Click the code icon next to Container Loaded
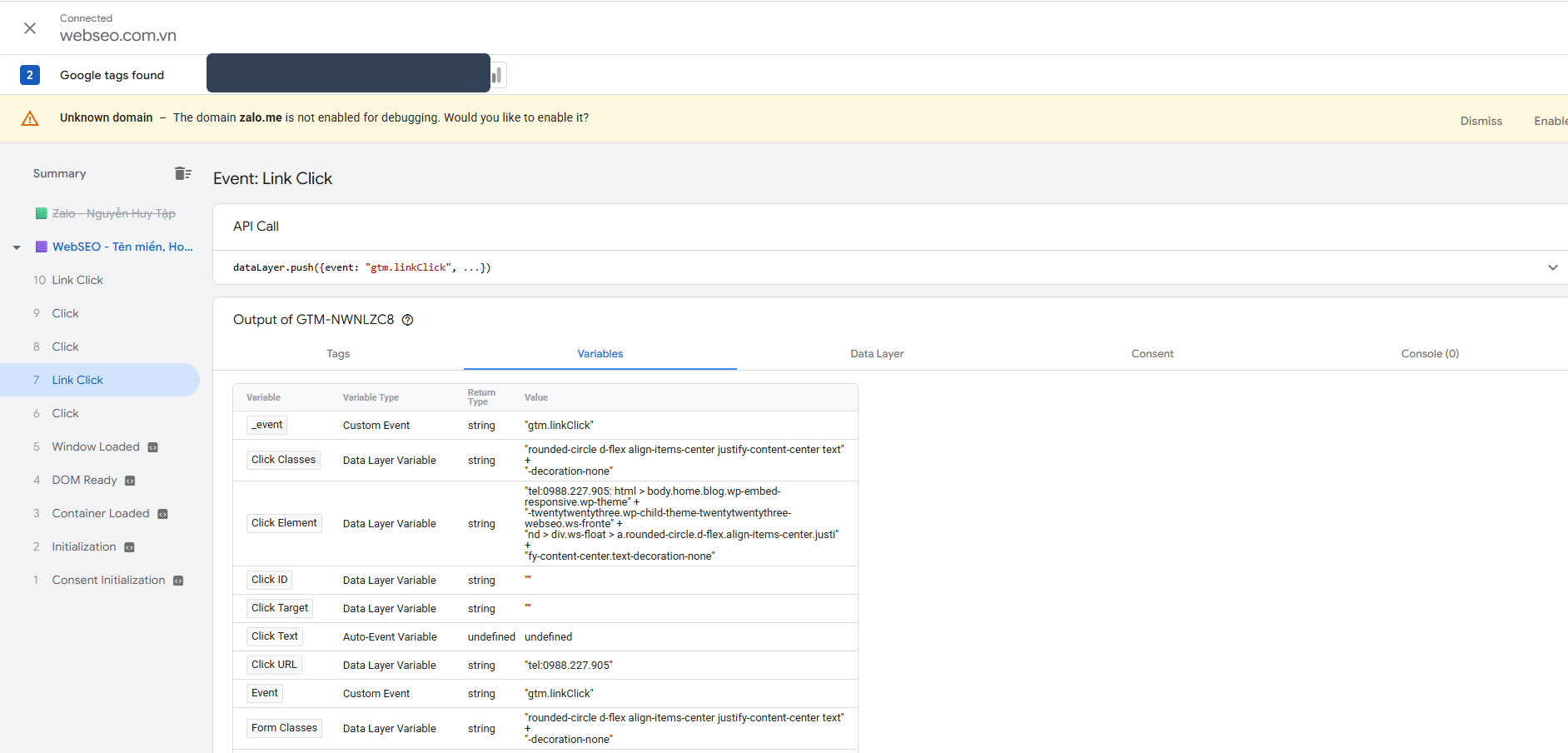The image size is (1568, 753). (x=163, y=514)
